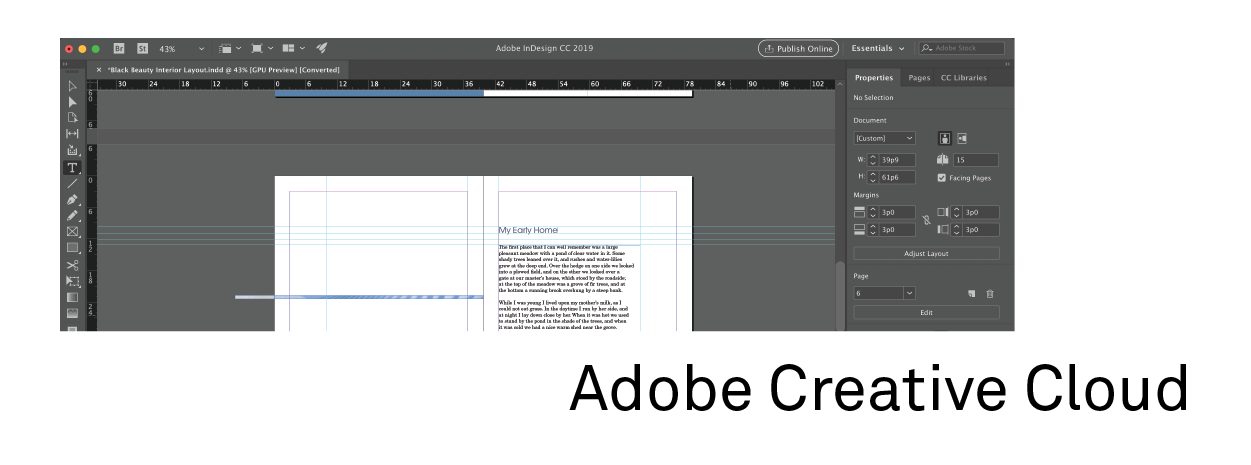Switch to the Properties tab
Image resolution: width=1251 pixels, height=465 pixels.
[874, 77]
